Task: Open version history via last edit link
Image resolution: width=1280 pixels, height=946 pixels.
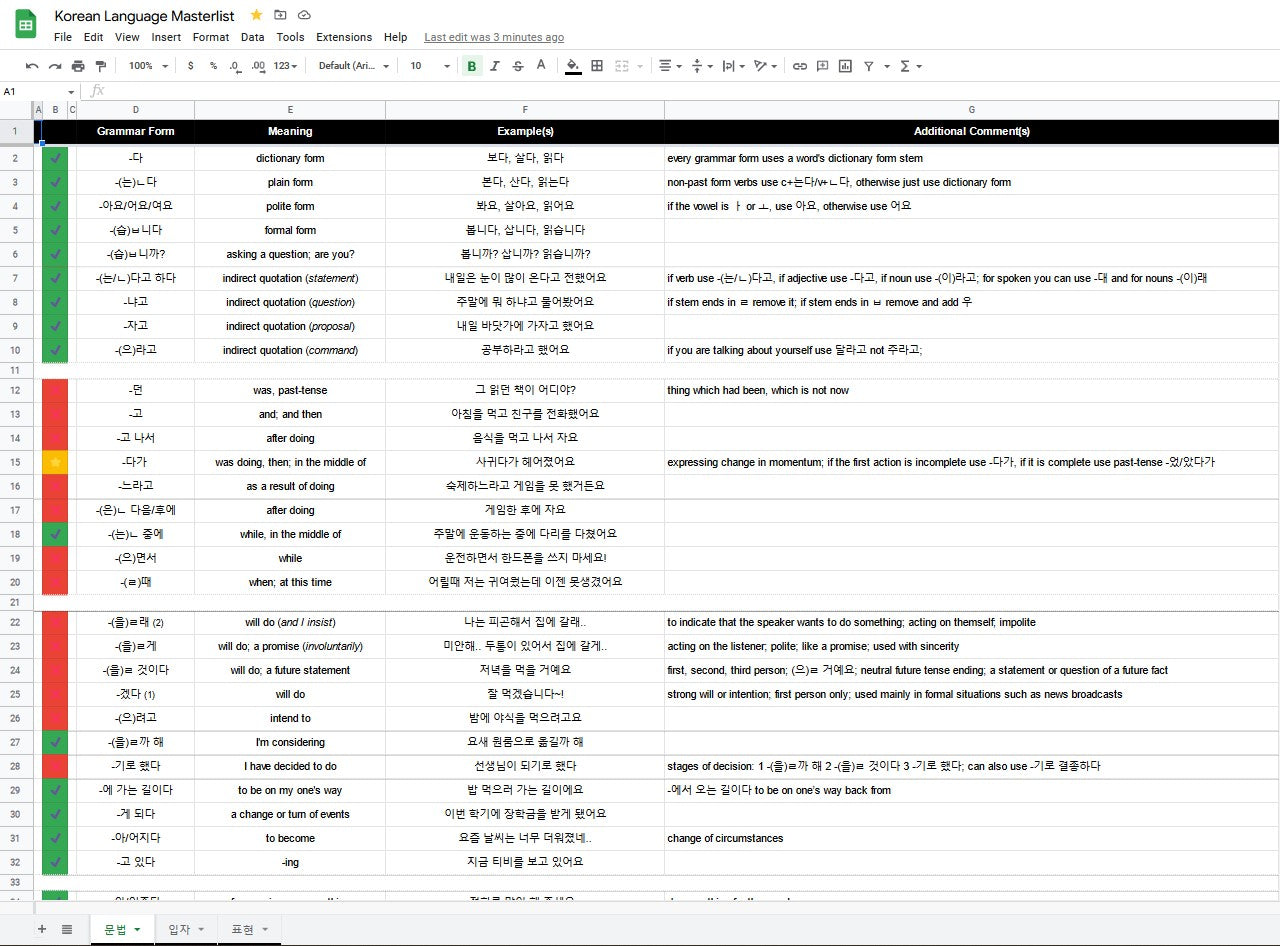Action: coord(492,37)
